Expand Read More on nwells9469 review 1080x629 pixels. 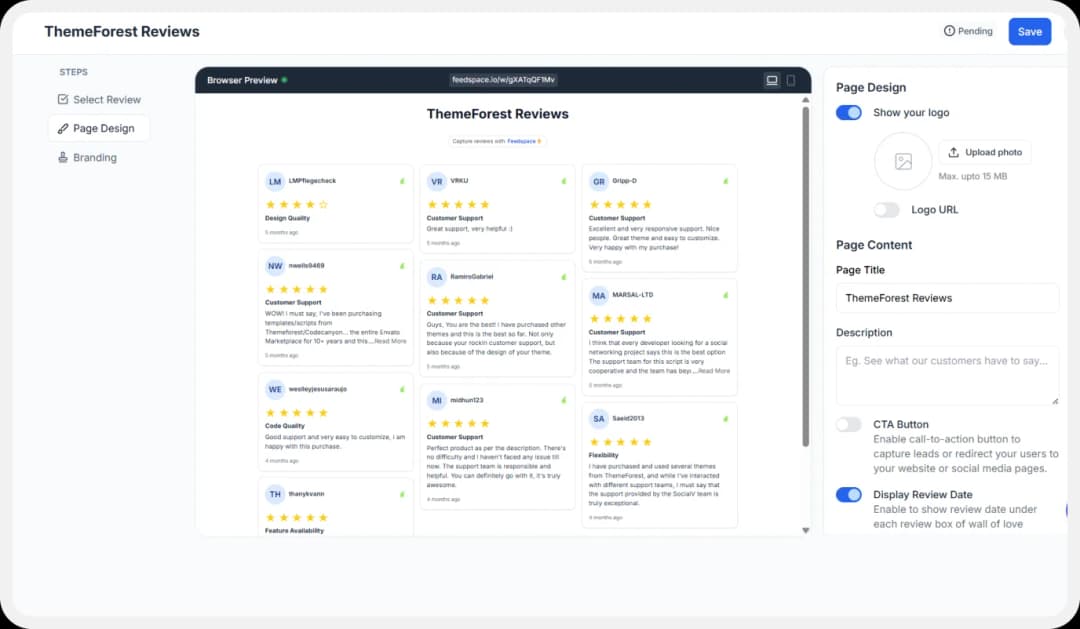(x=390, y=341)
